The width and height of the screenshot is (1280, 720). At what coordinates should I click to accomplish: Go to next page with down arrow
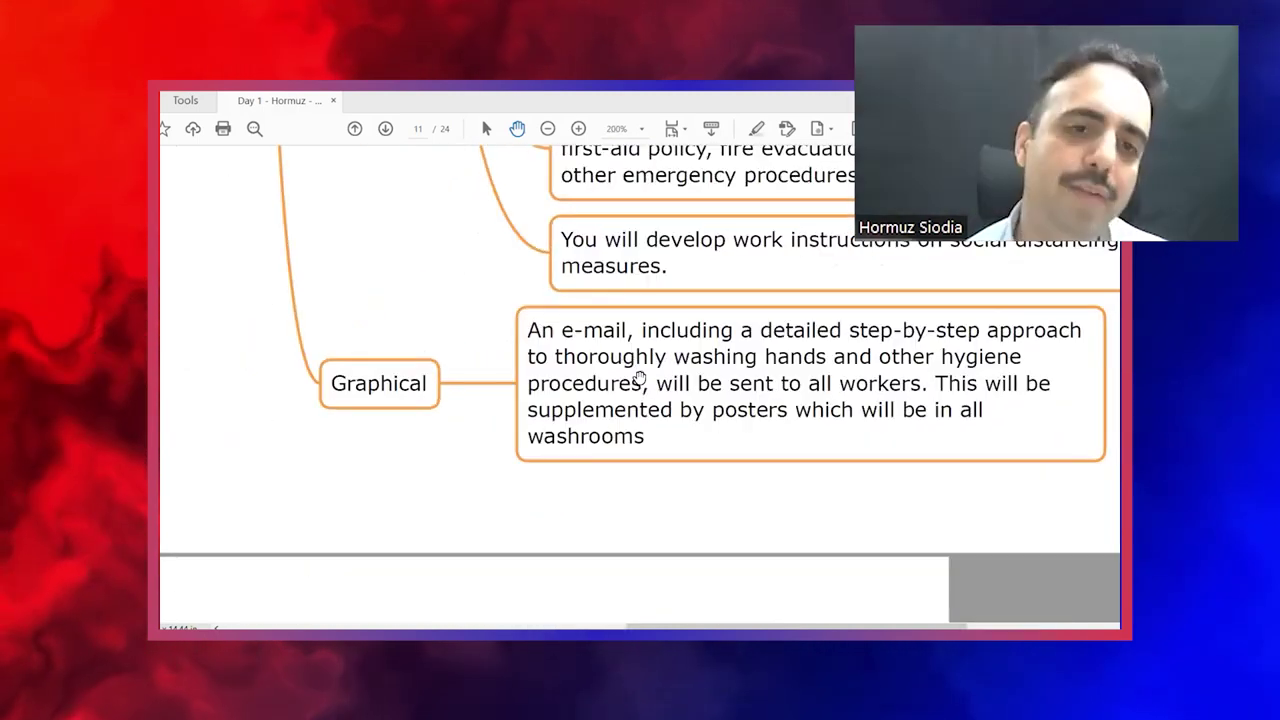point(385,129)
